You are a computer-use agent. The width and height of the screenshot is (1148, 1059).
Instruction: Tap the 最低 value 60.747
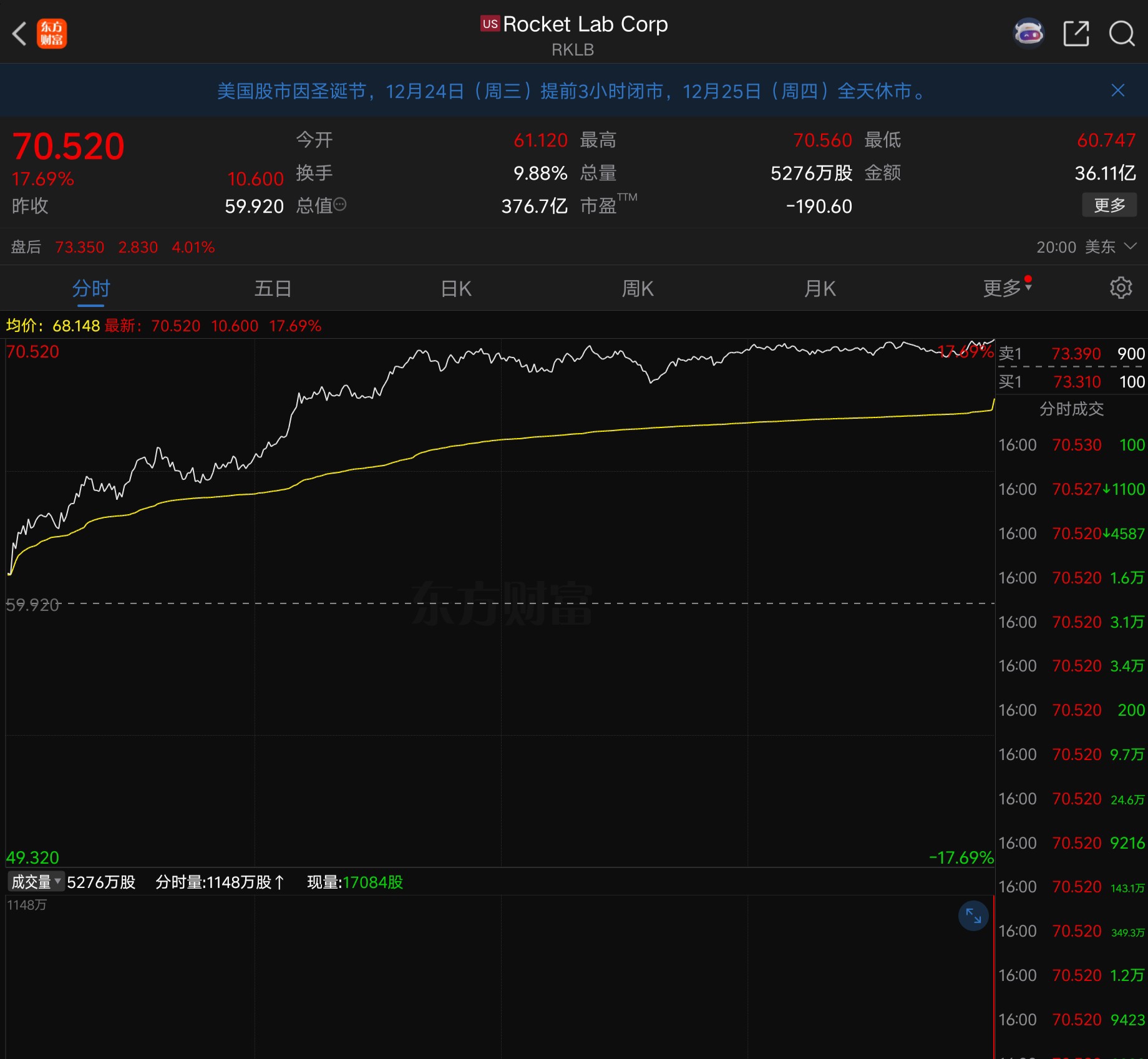[x=1106, y=140]
